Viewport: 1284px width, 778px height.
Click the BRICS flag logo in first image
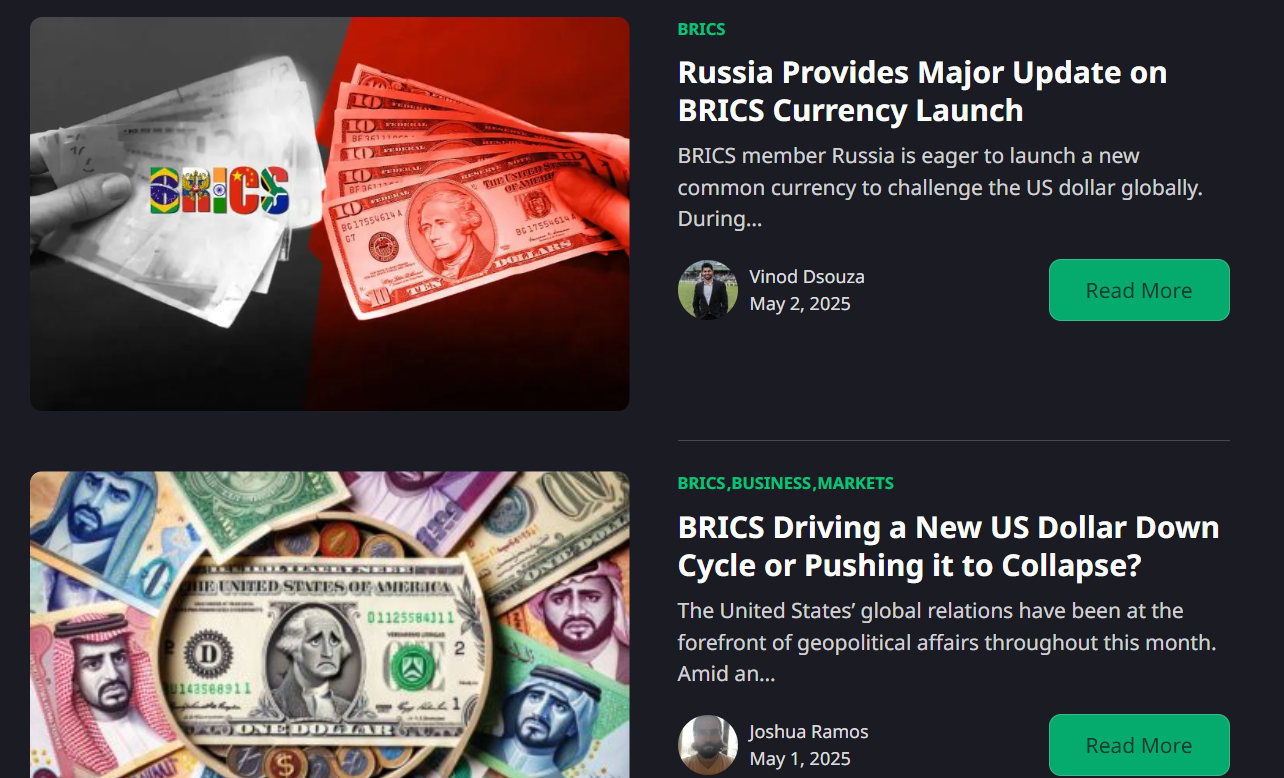coord(219,190)
